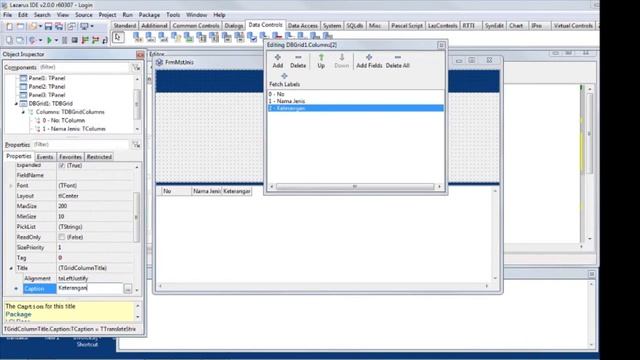Click the DBGrid1: TDBGrid icon in tree

point(23,103)
